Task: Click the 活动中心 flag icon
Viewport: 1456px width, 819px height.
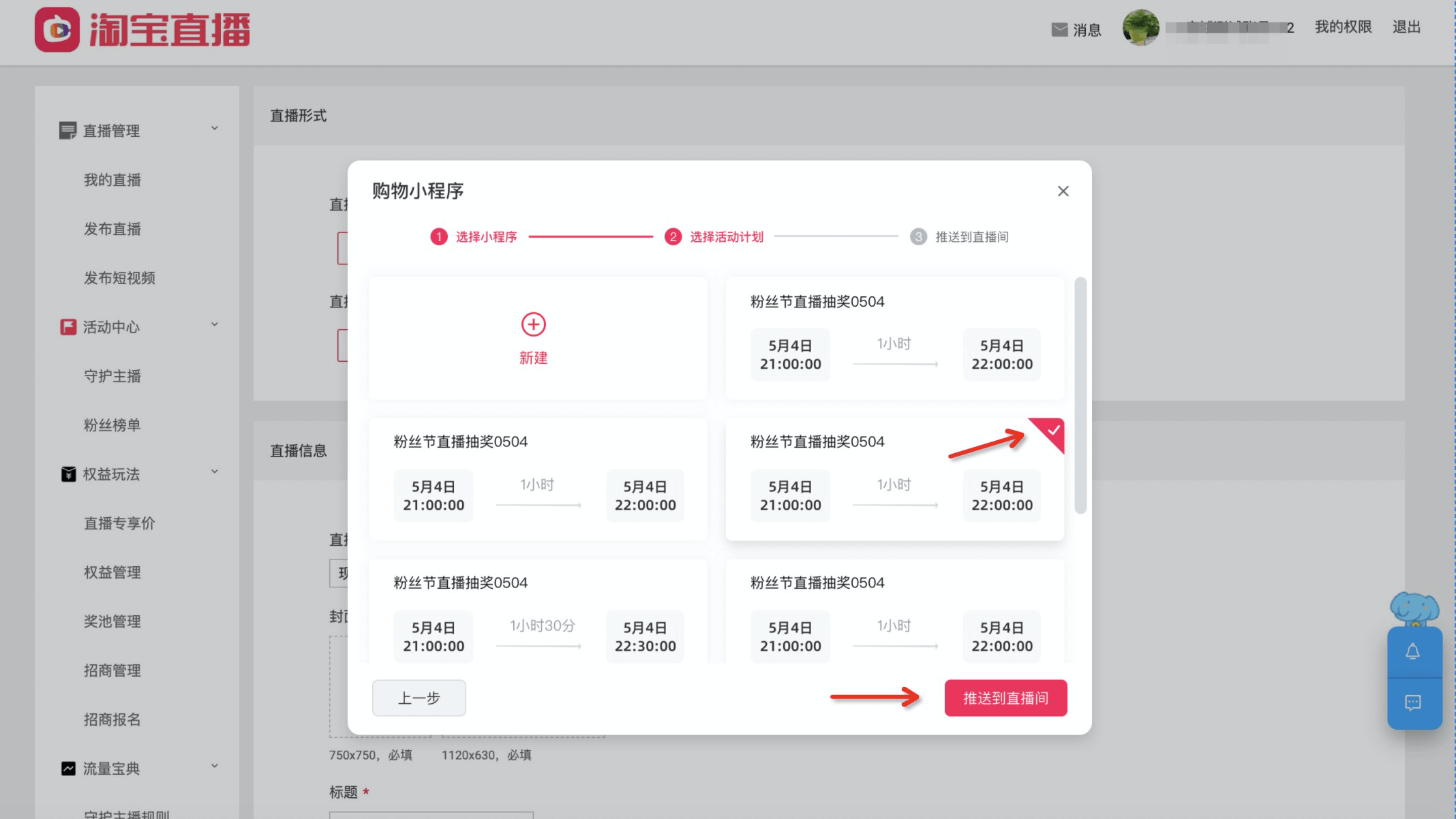Action: pos(68,327)
